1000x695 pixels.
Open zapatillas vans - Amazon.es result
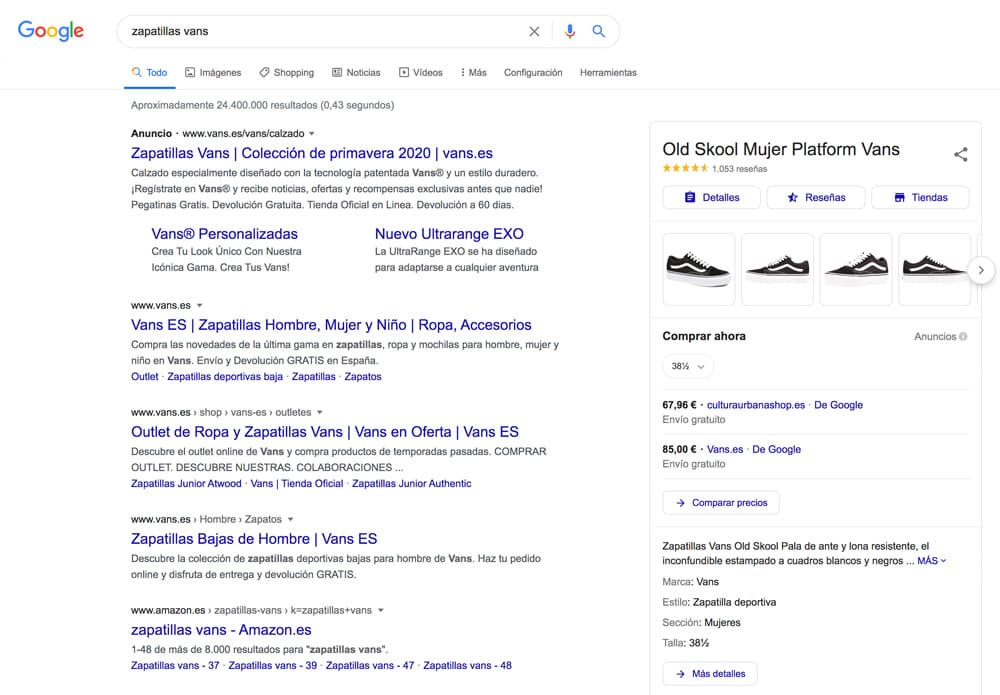[221, 630]
